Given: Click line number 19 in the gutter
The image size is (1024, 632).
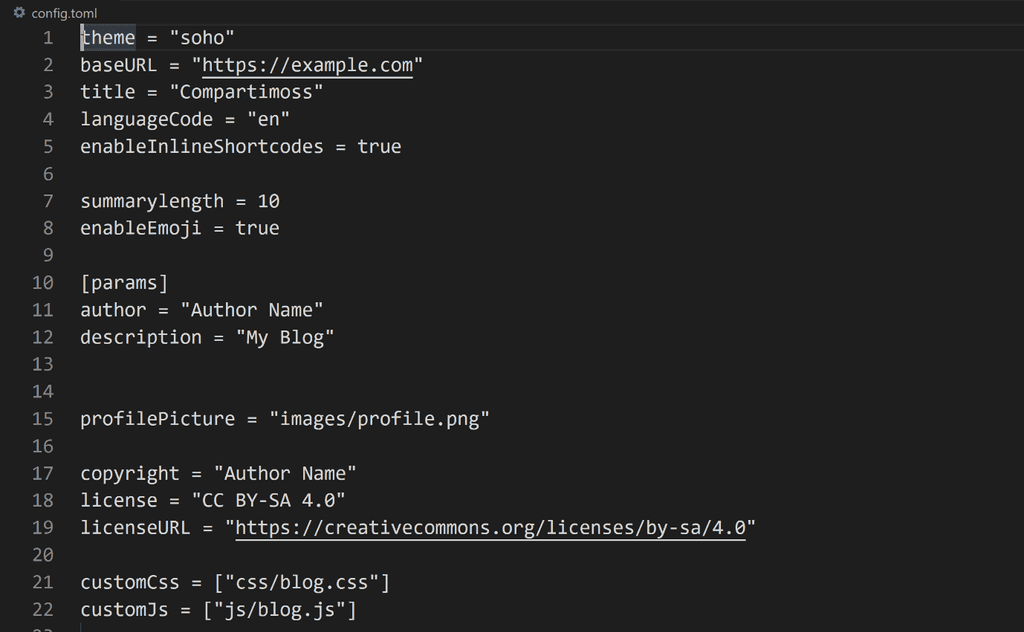Looking at the screenshot, I should 43,528.
